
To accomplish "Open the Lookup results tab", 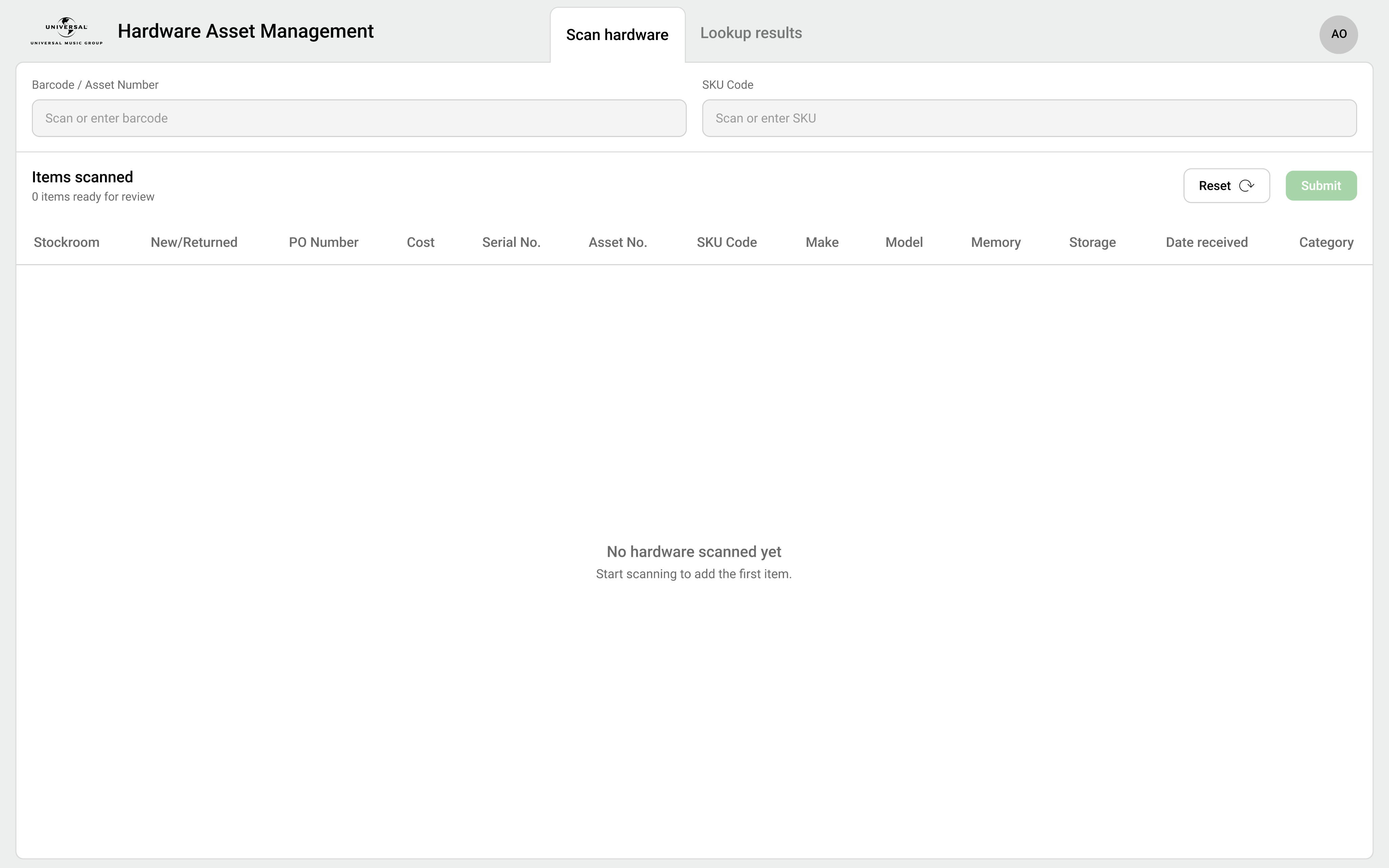I will click(x=751, y=33).
